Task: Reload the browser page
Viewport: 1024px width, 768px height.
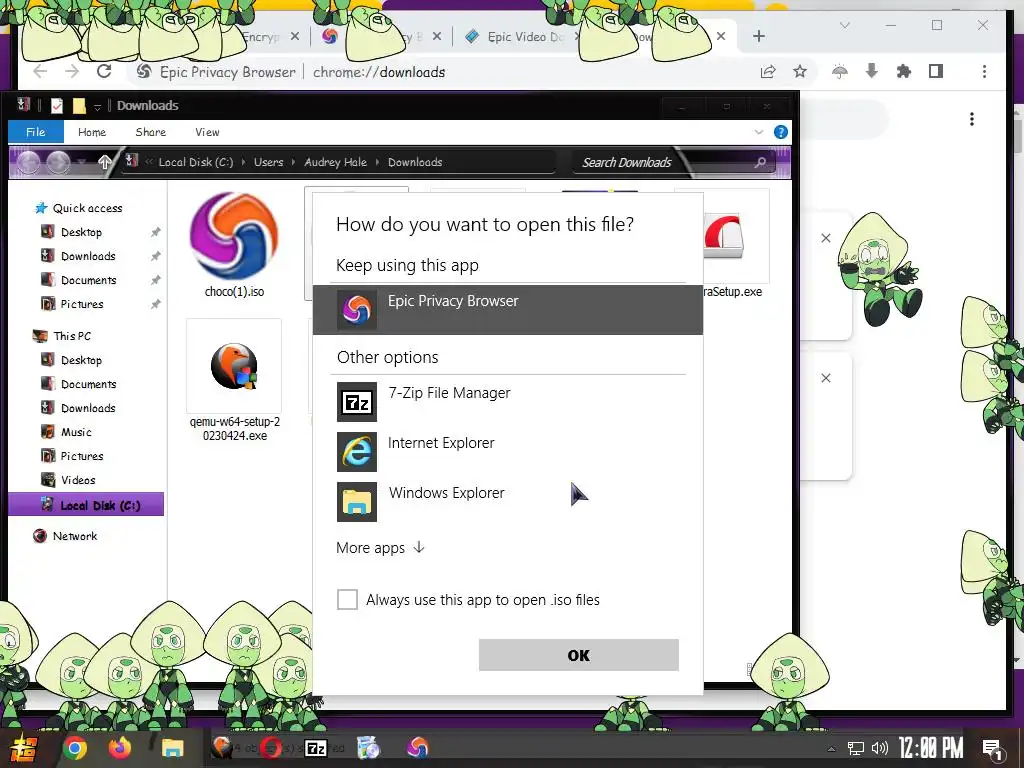Action: pyautogui.click(x=104, y=72)
